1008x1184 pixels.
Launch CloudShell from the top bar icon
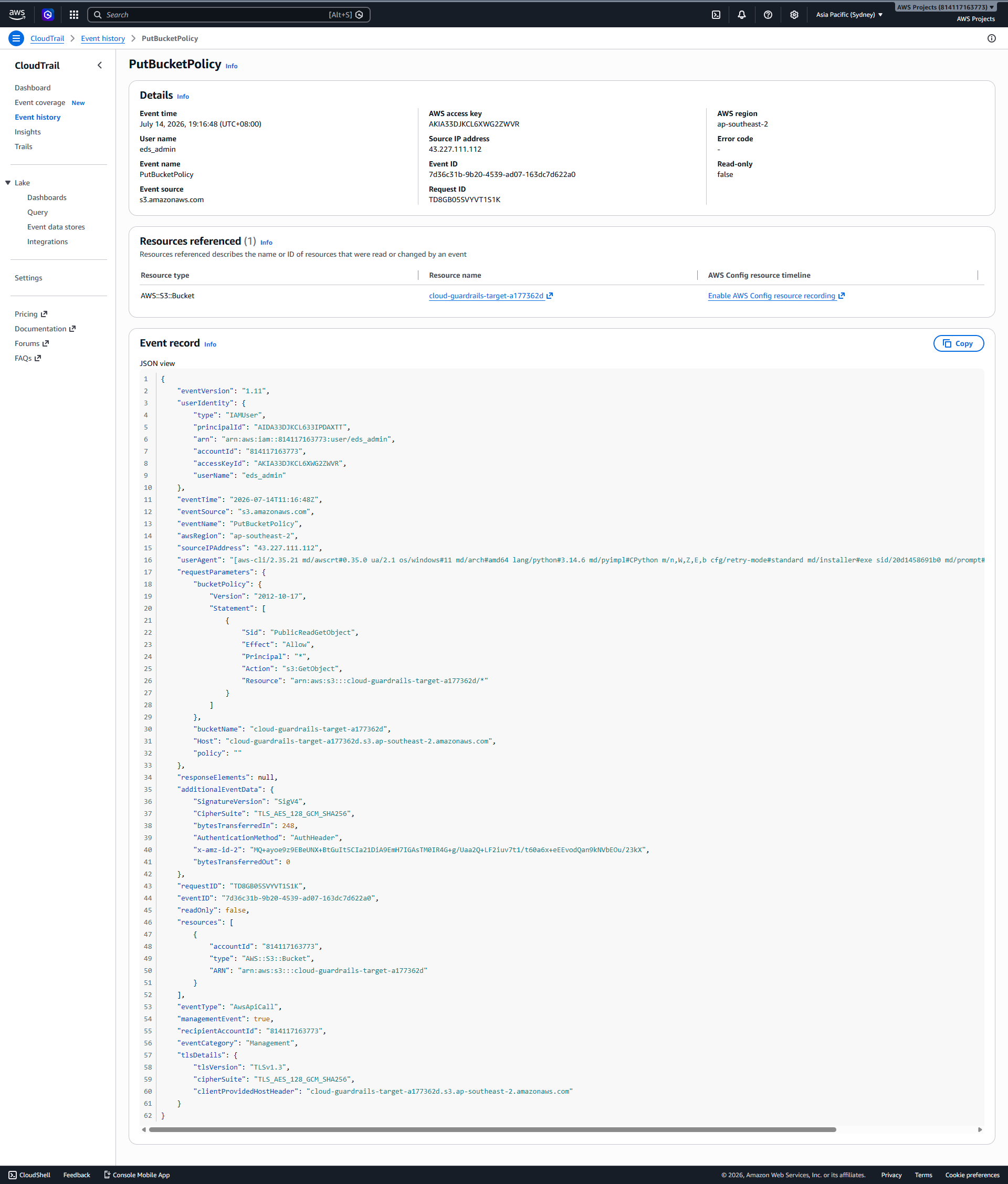point(716,15)
